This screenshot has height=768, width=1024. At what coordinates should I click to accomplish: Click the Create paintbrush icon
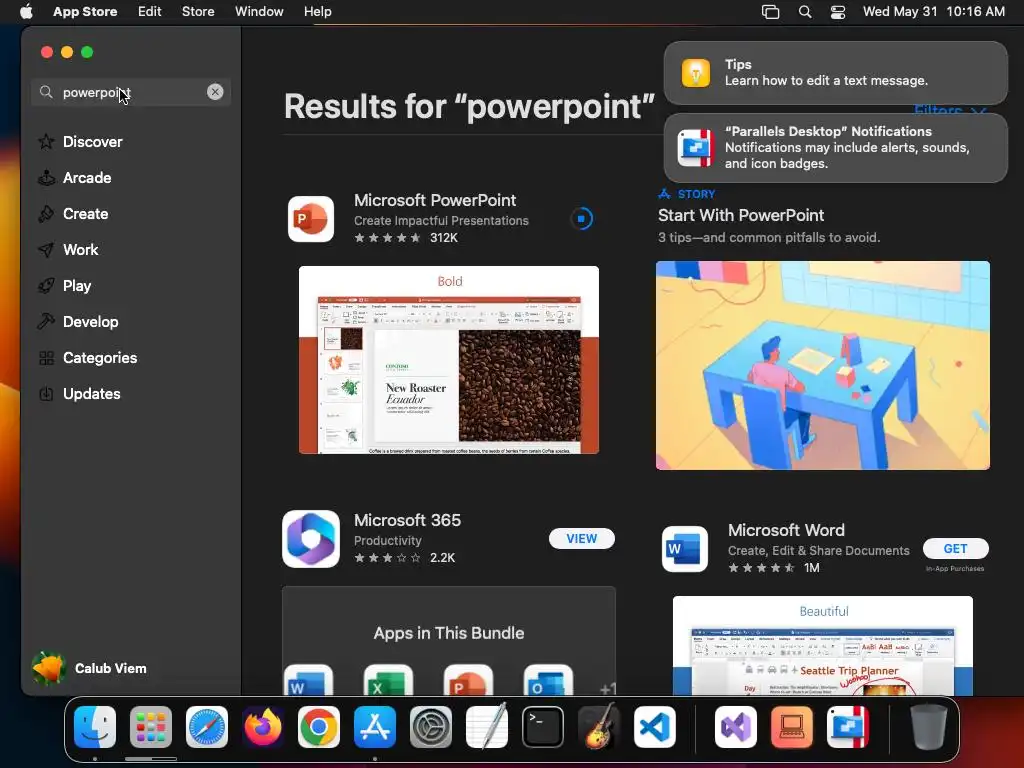tap(46, 214)
